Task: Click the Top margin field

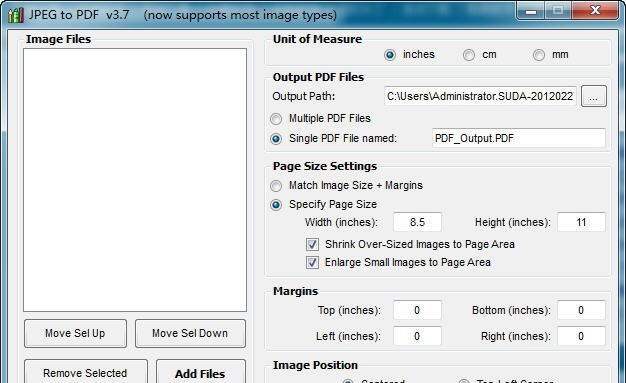Action: 417,310
